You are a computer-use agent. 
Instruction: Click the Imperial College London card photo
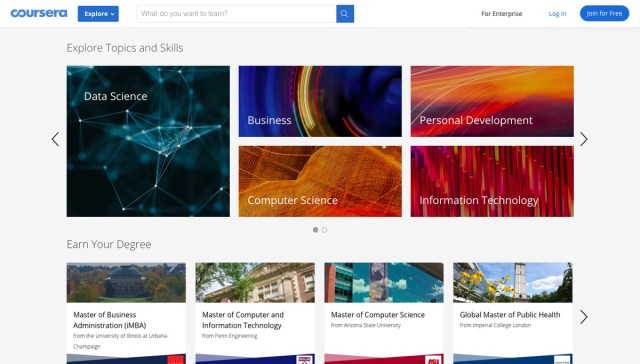pos(513,282)
